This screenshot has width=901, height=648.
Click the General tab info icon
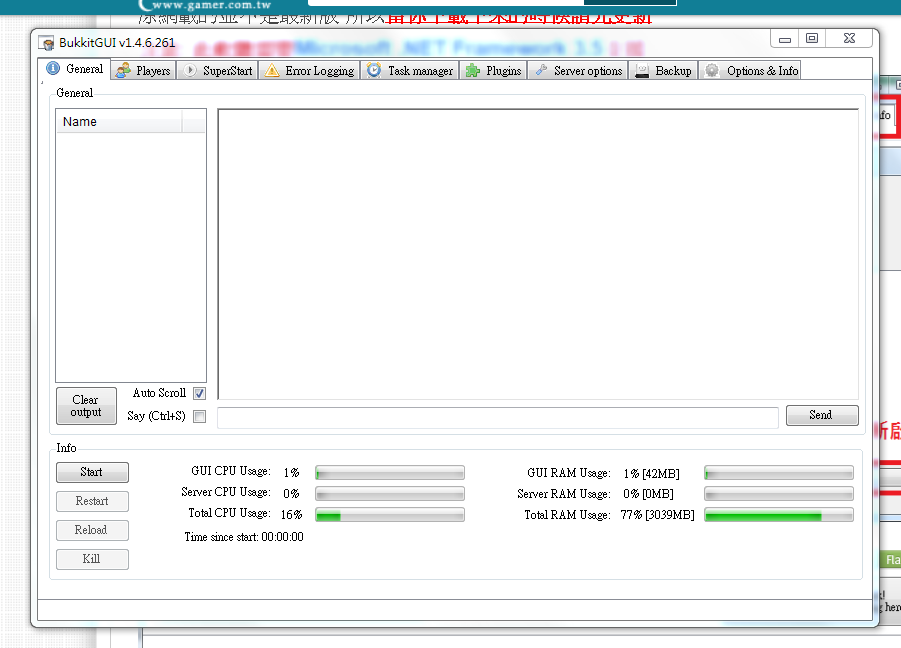click(53, 69)
